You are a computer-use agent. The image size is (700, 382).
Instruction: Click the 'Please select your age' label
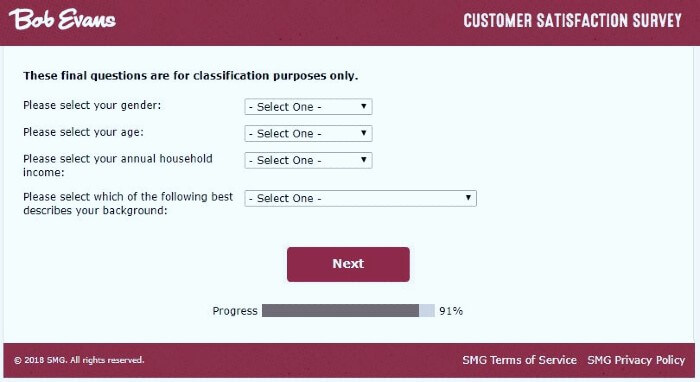tap(83, 133)
